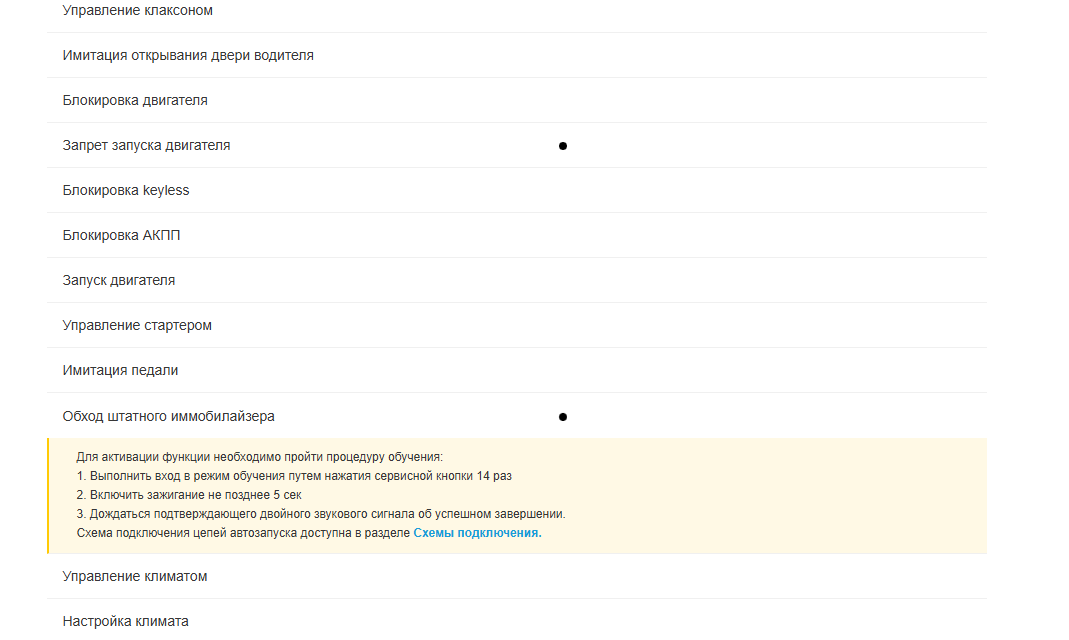
Task: Click the note line about autostart wiring
Action: click(243, 533)
